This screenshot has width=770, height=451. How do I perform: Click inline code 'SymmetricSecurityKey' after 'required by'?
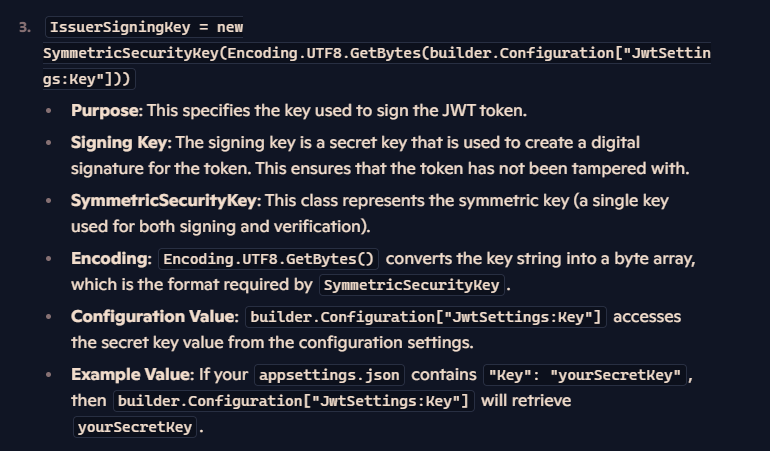(412, 285)
